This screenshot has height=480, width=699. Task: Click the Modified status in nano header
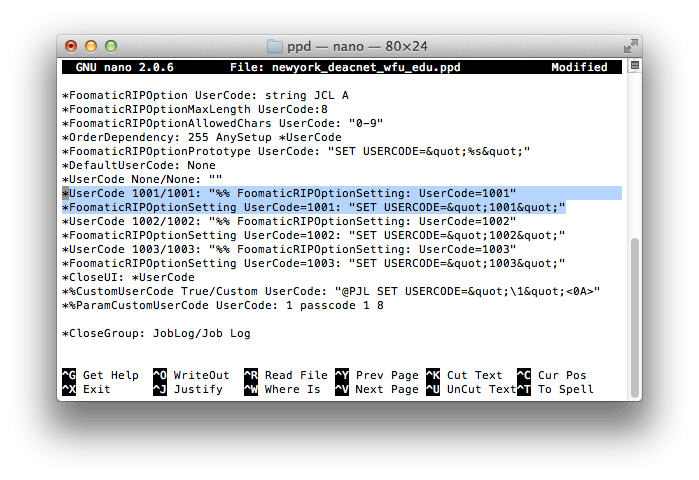tap(579, 67)
